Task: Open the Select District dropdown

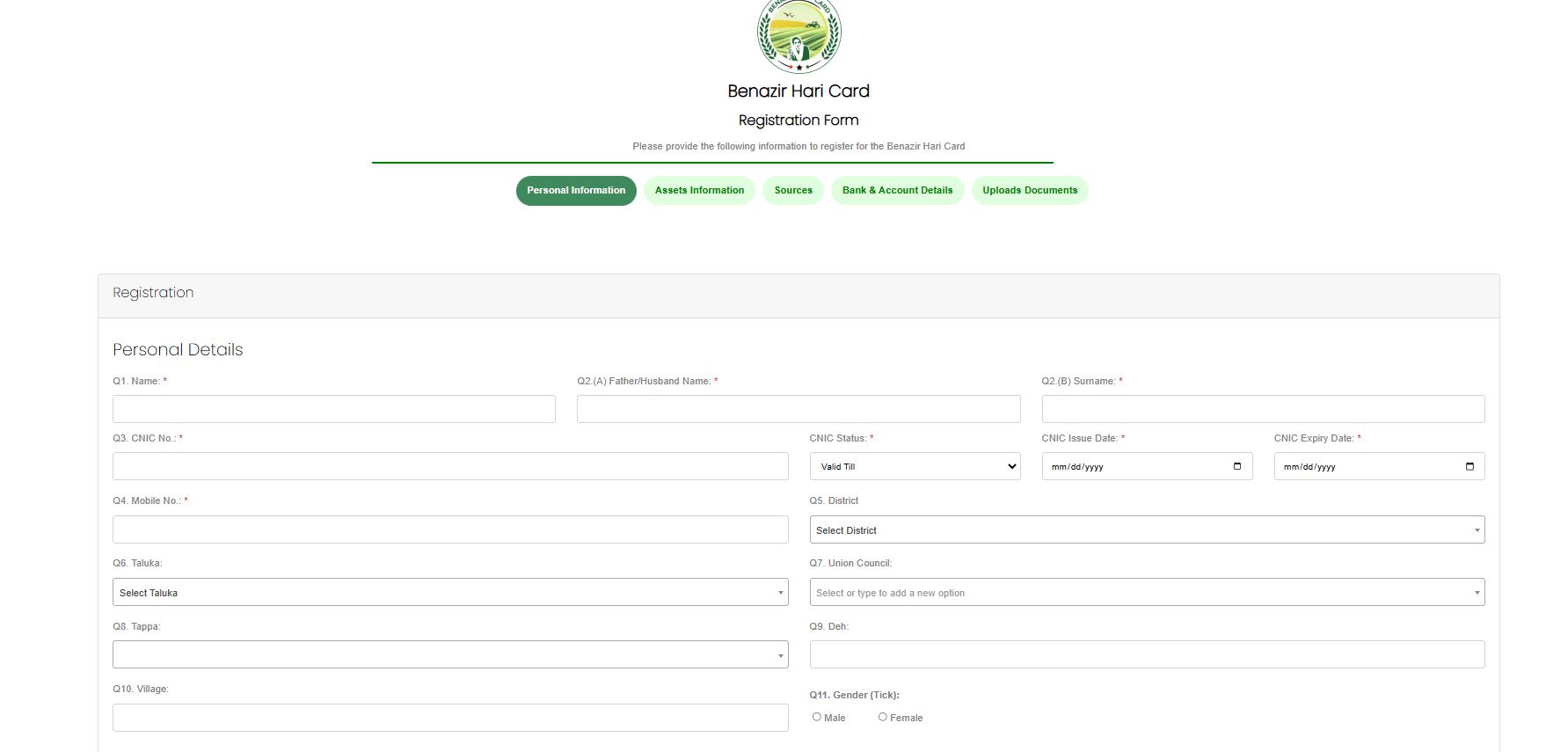Action: coord(1147,529)
